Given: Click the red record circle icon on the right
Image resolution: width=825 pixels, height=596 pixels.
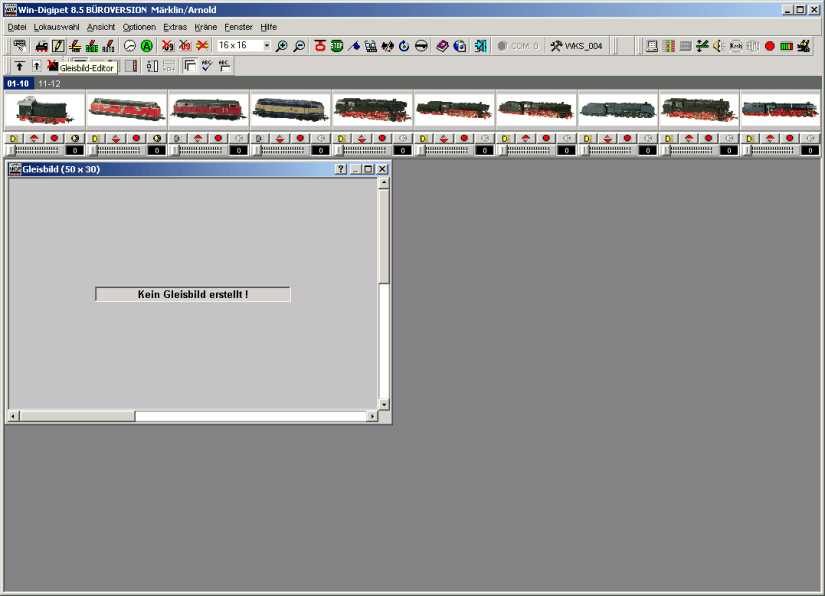Looking at the screenshot, I should [x=769, y=45].
